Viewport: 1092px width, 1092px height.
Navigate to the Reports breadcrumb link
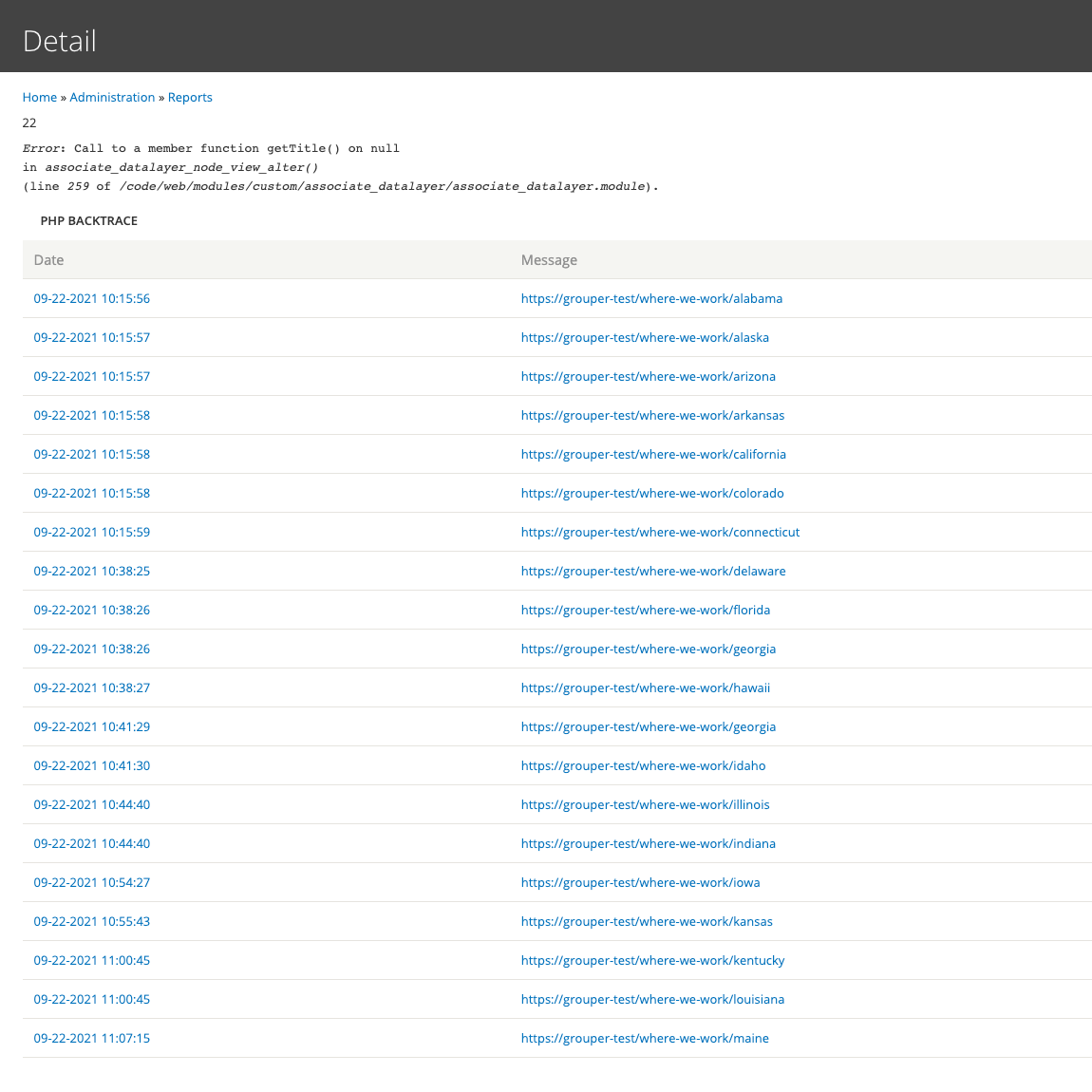coord(190,98)
